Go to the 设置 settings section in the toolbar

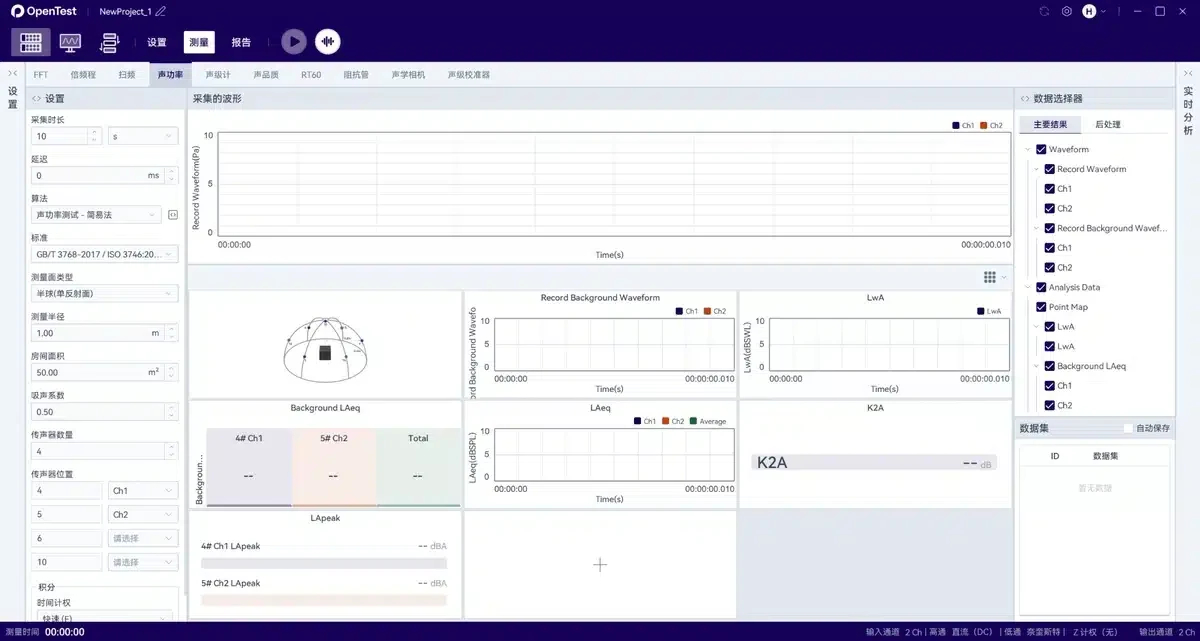pos(157,42)
